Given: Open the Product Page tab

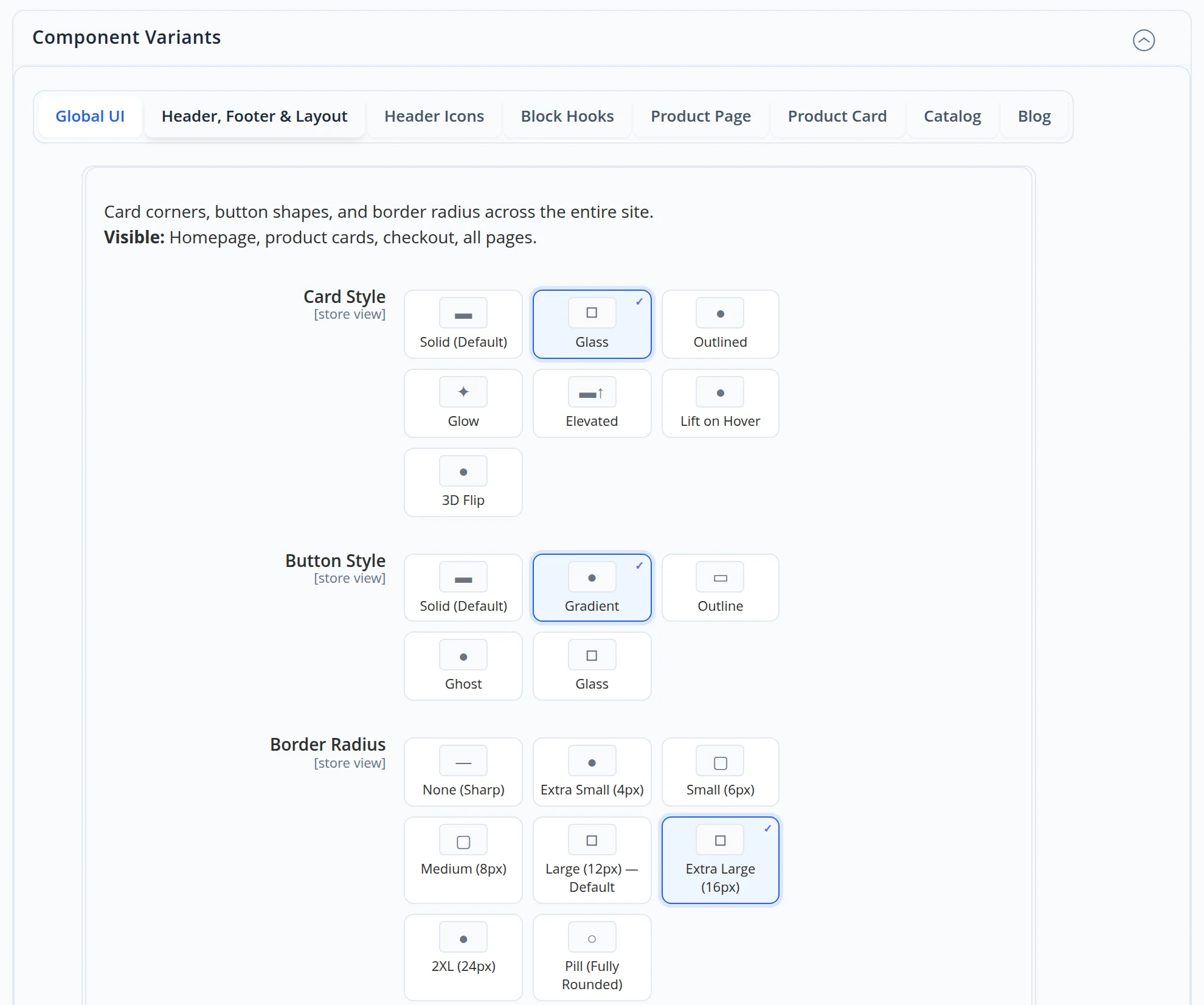Looking at the screenshot, I should click(x=701, y=116).
